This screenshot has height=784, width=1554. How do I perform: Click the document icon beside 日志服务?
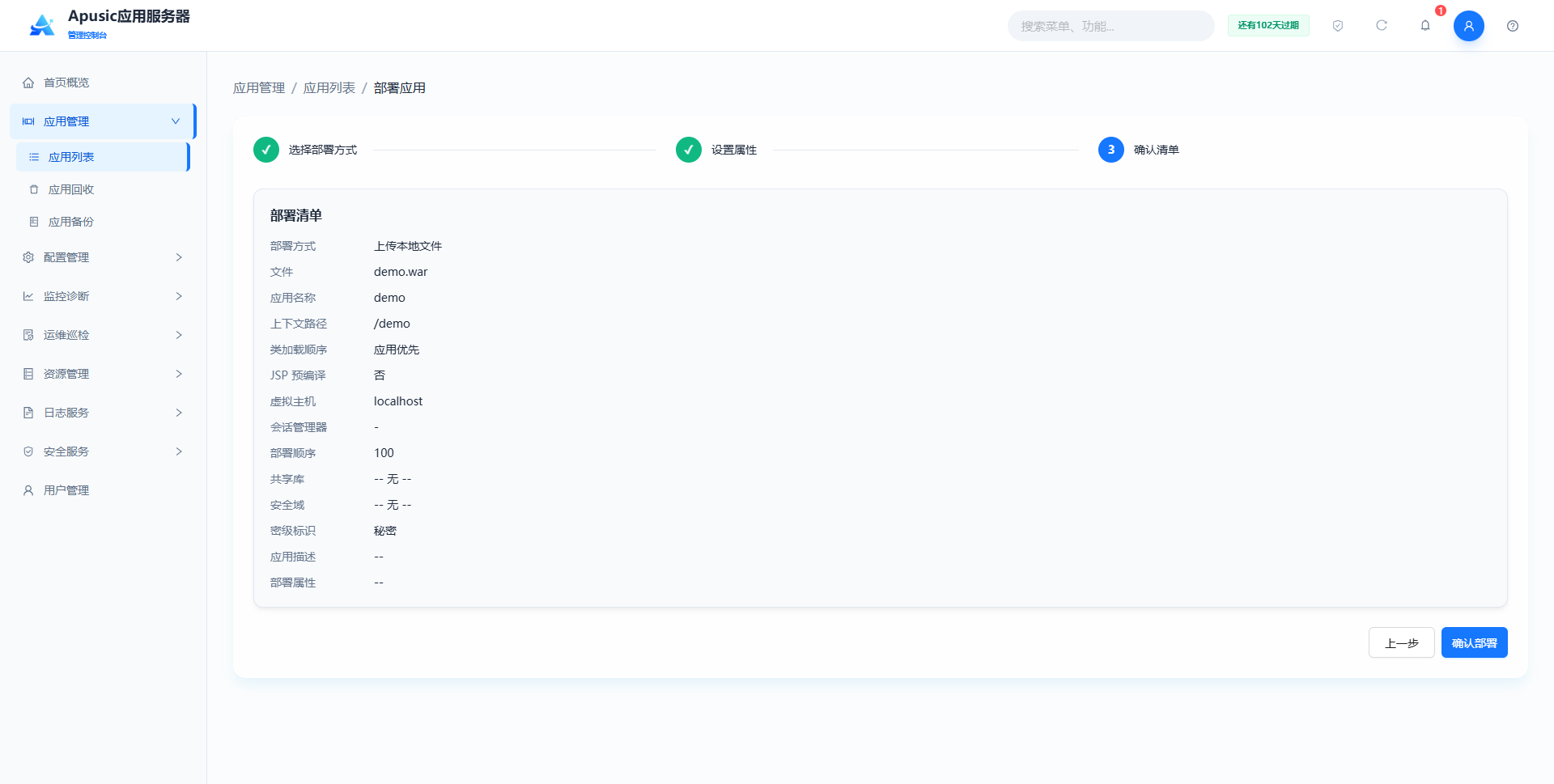point(28,413)
